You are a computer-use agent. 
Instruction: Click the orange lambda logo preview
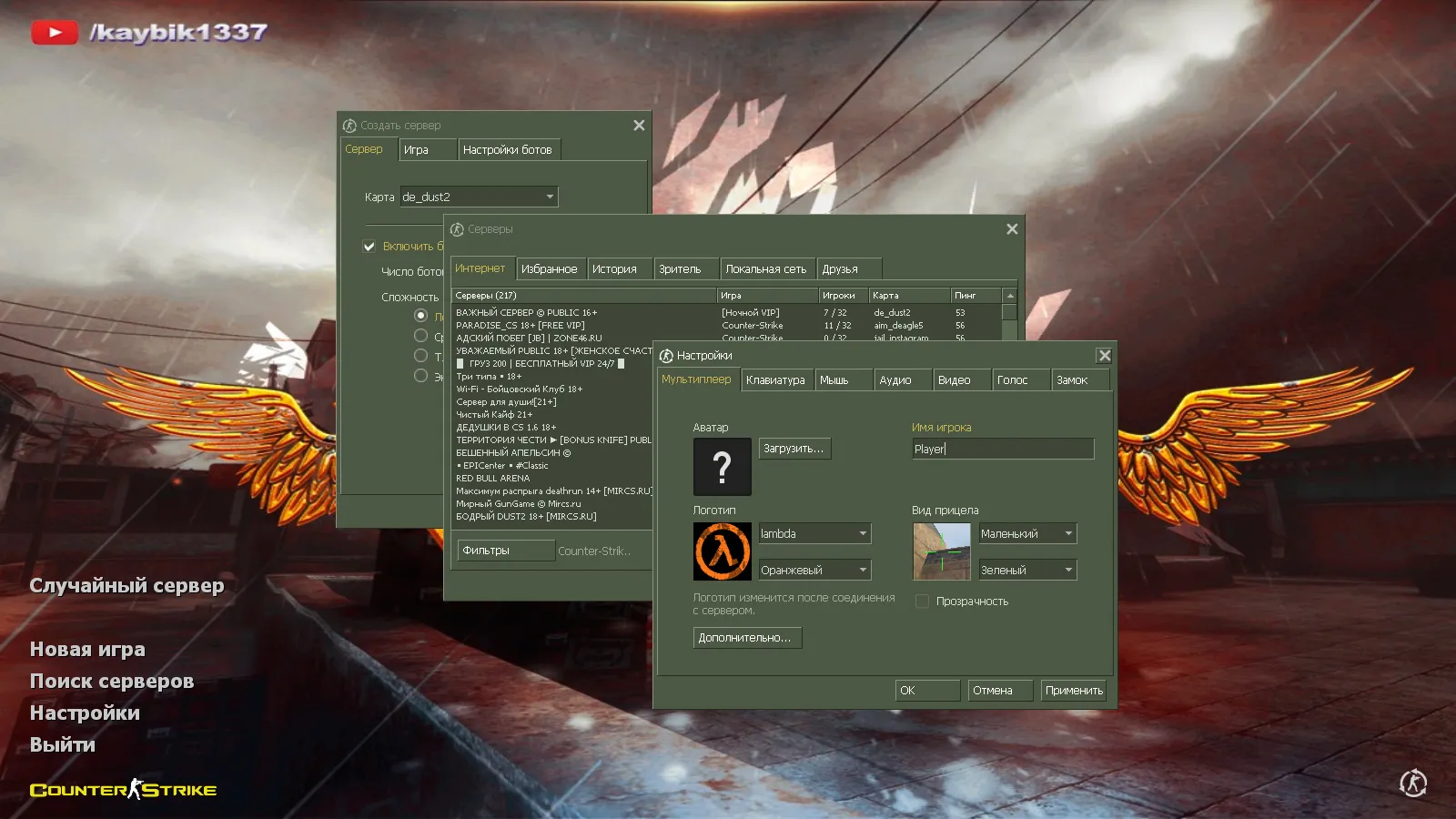coord(722,551)
